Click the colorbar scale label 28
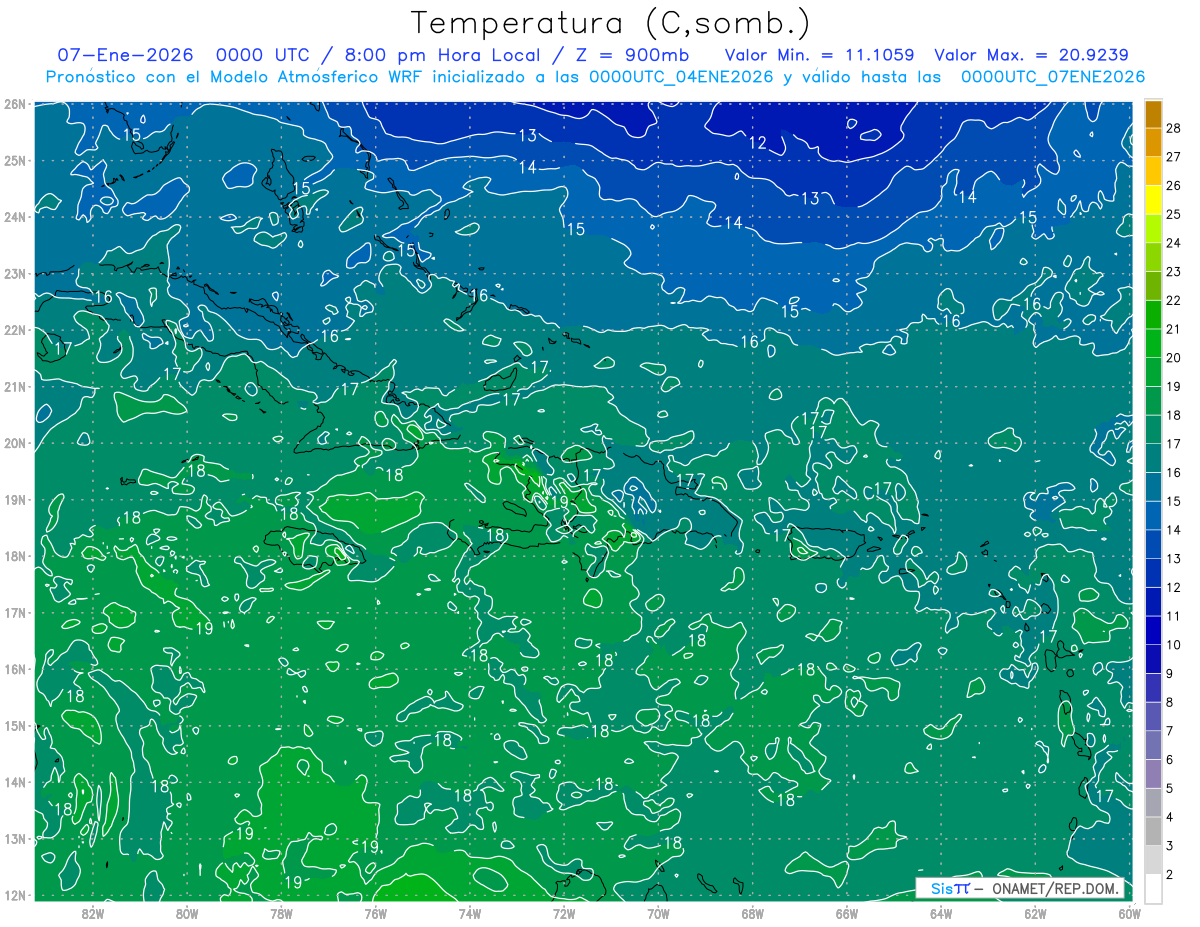This screenshot has width=1200, height=927. click(x=1173, y=128)
